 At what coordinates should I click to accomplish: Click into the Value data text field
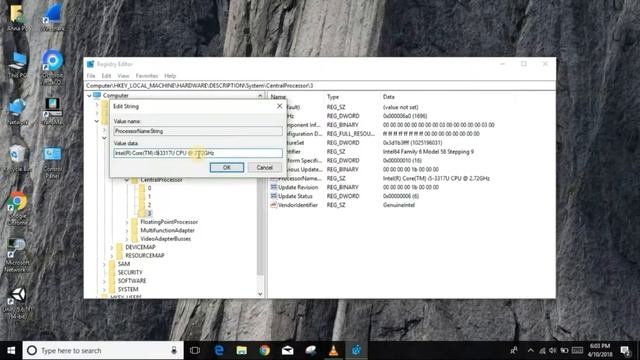(x=198, y=153)
